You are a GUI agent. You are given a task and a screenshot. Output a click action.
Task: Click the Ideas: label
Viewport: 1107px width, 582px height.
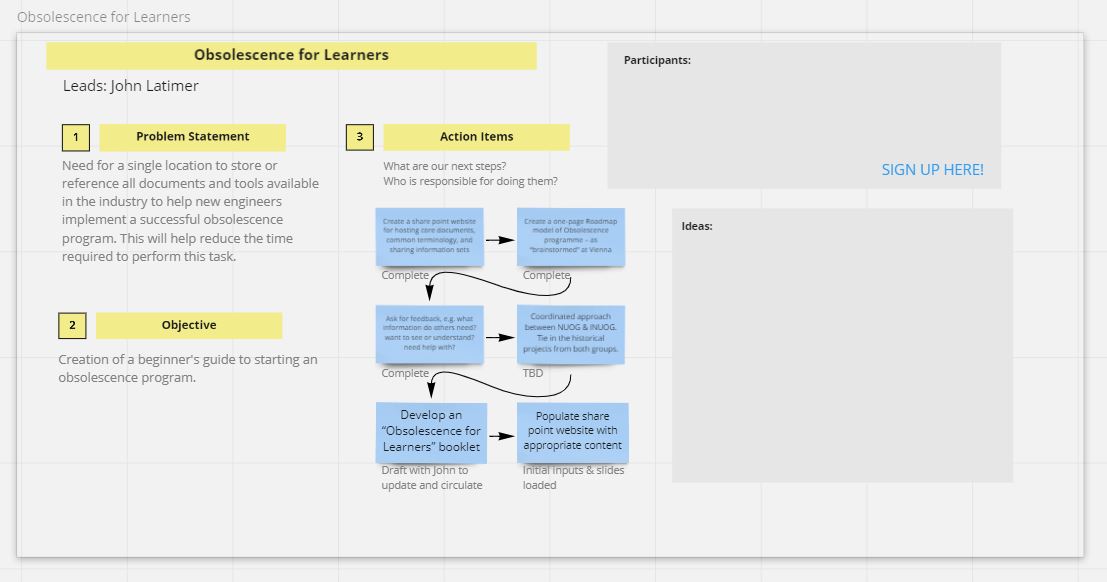point(697,227)
